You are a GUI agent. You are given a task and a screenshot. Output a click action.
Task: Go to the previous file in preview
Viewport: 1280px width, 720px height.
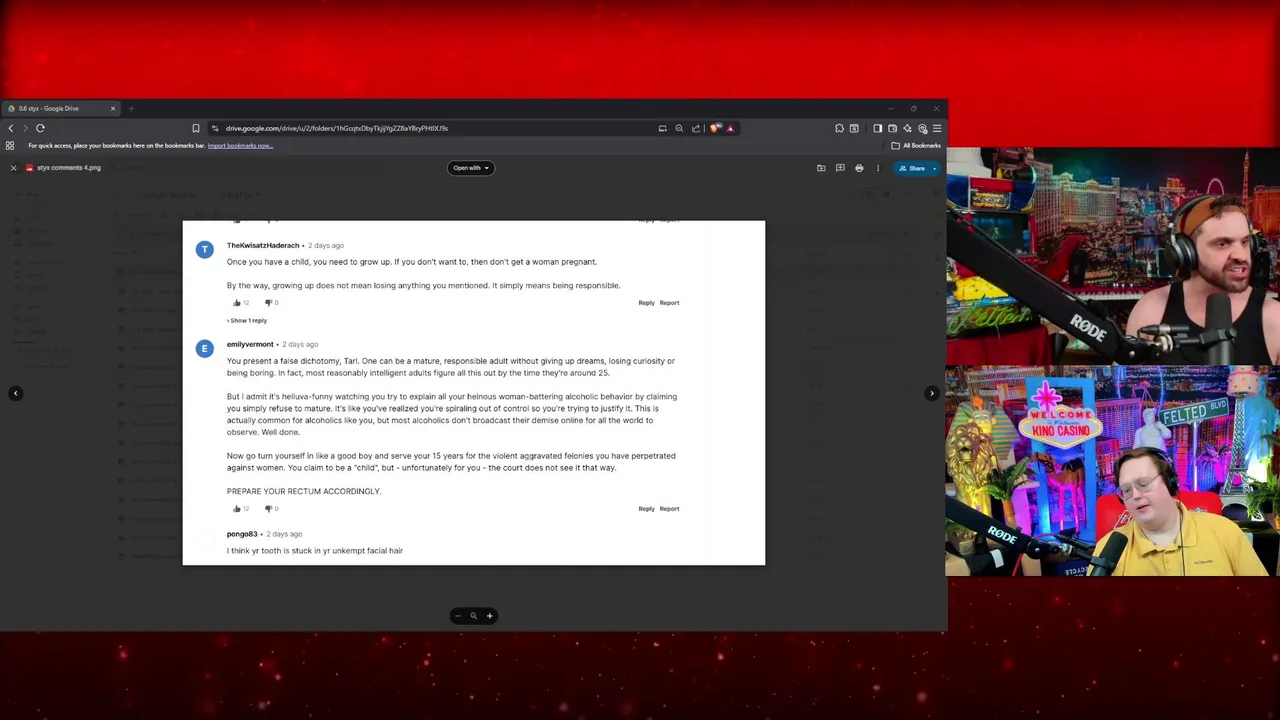click(16, 393)
